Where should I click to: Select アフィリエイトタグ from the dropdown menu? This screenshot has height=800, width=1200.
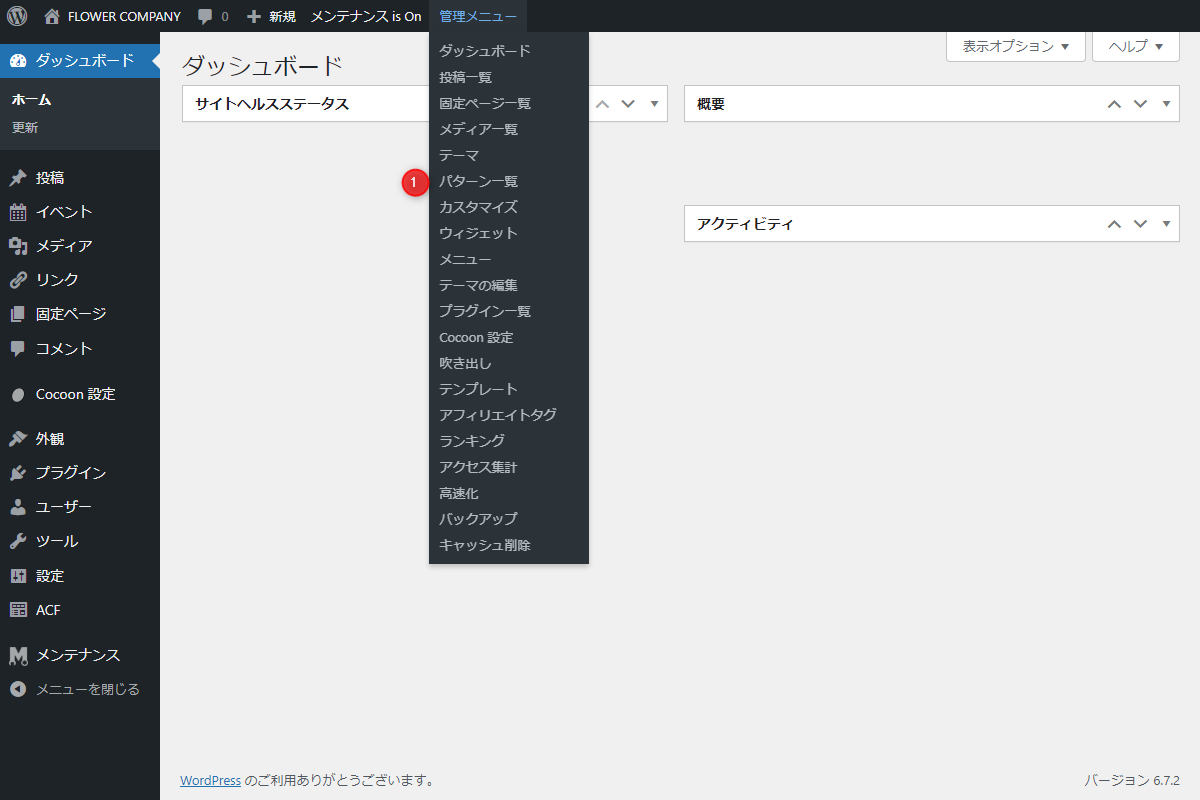pos(509,415)
